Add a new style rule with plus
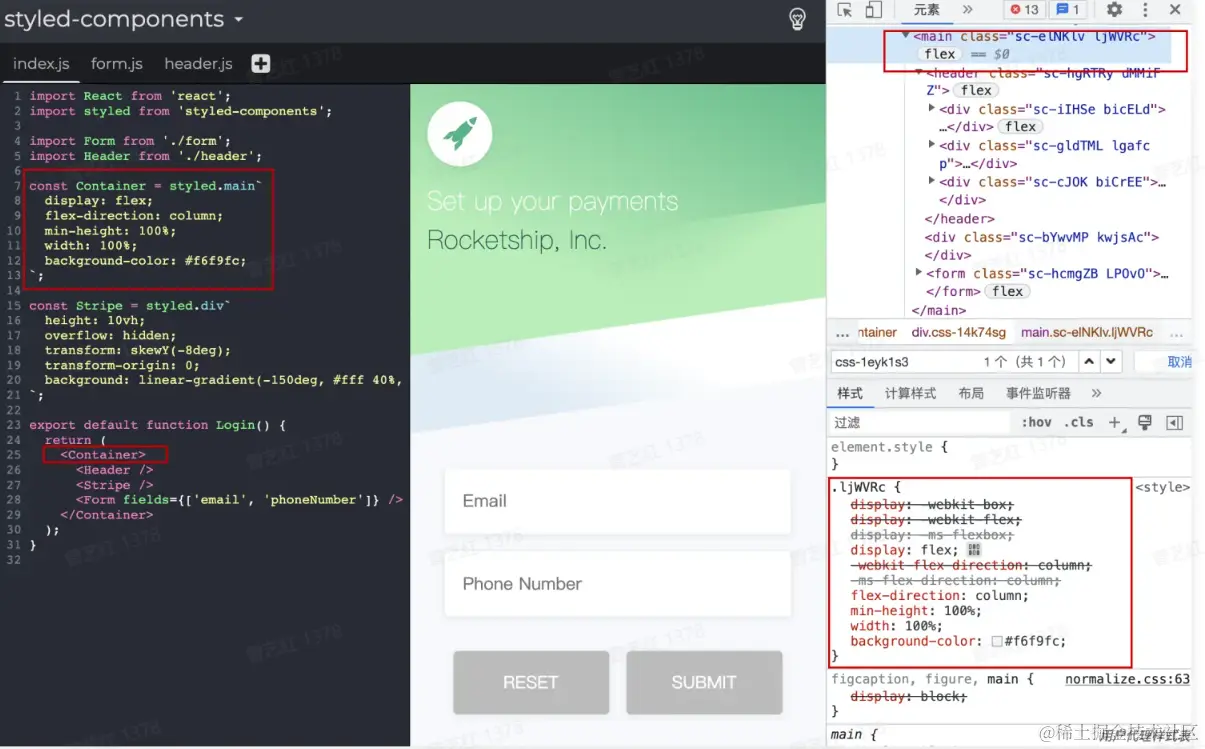 point(1115,423)
